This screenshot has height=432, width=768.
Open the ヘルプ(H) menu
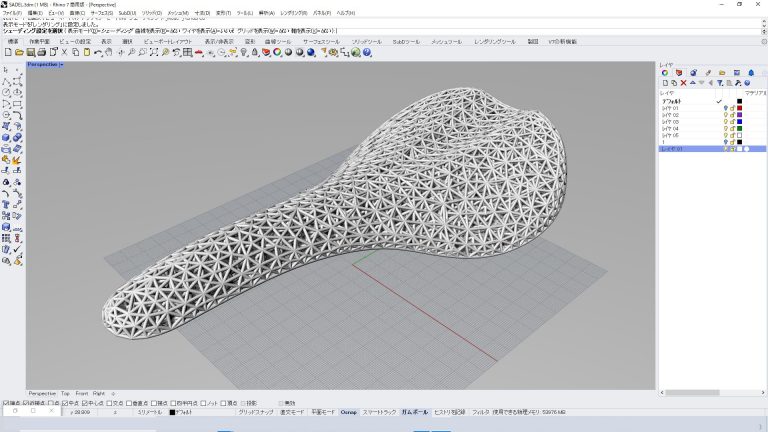click(x=346, y=13)
